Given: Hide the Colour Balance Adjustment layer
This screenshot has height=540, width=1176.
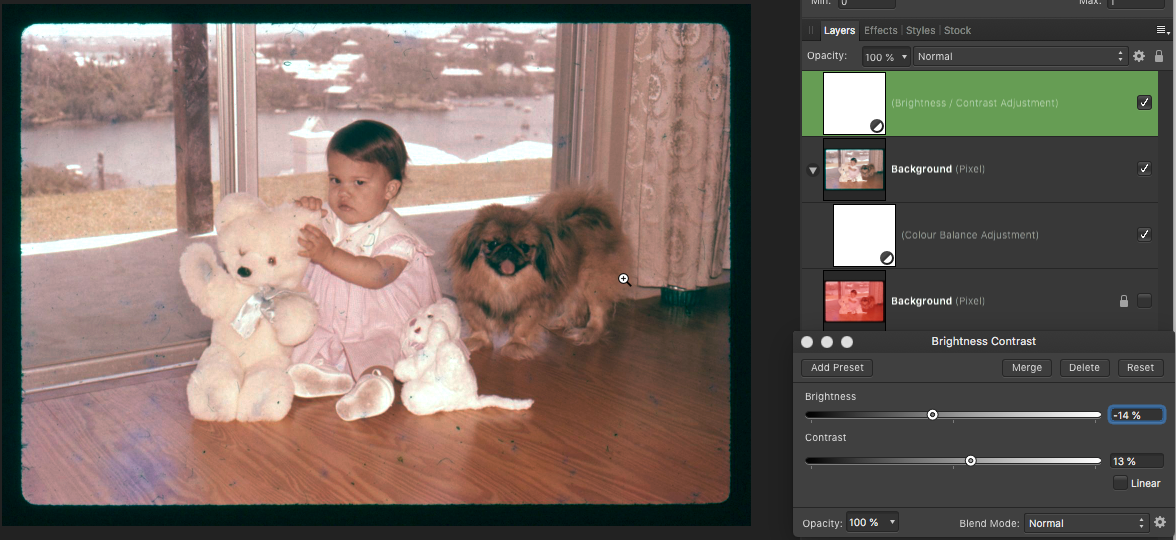Looking at the screenshot, I should click(x=1144, y=235).
